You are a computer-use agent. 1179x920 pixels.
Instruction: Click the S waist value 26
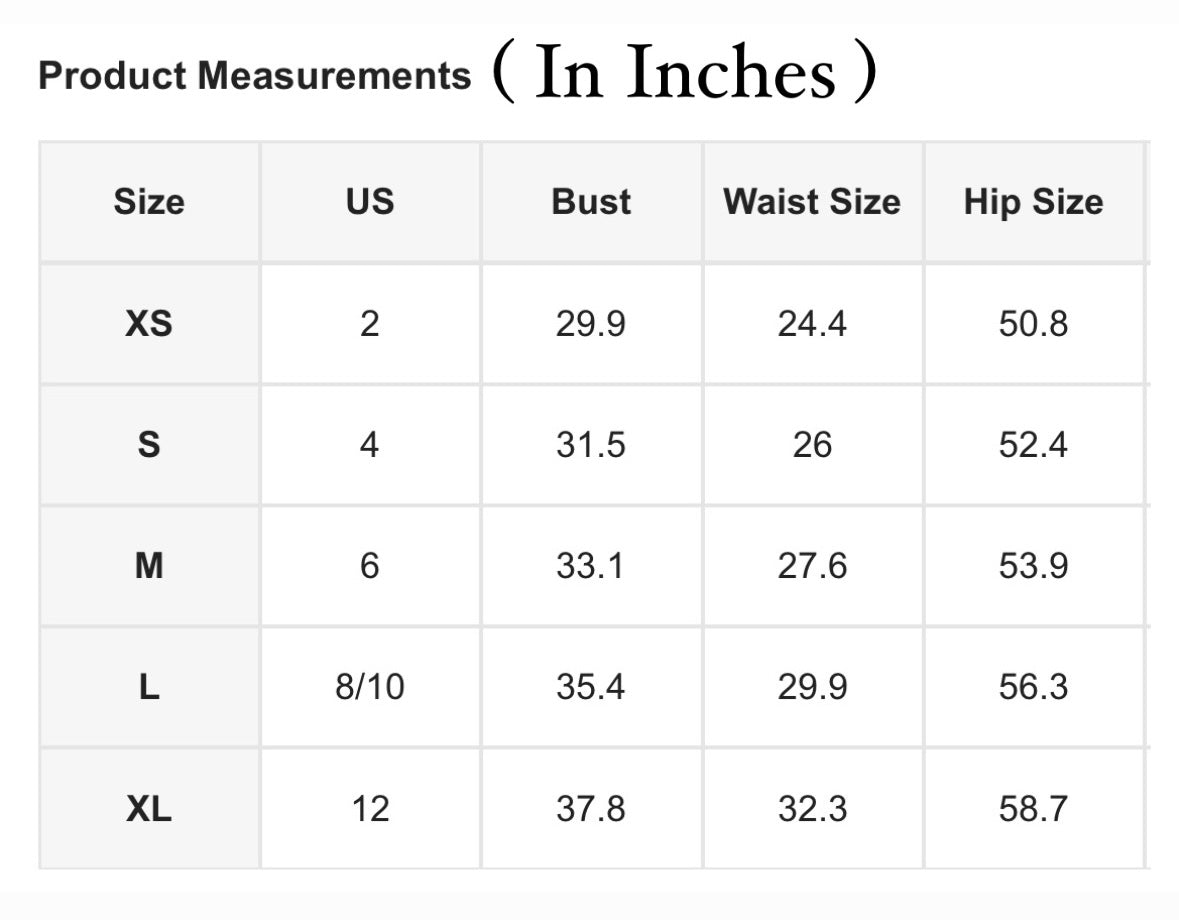[x=812, y=445]
